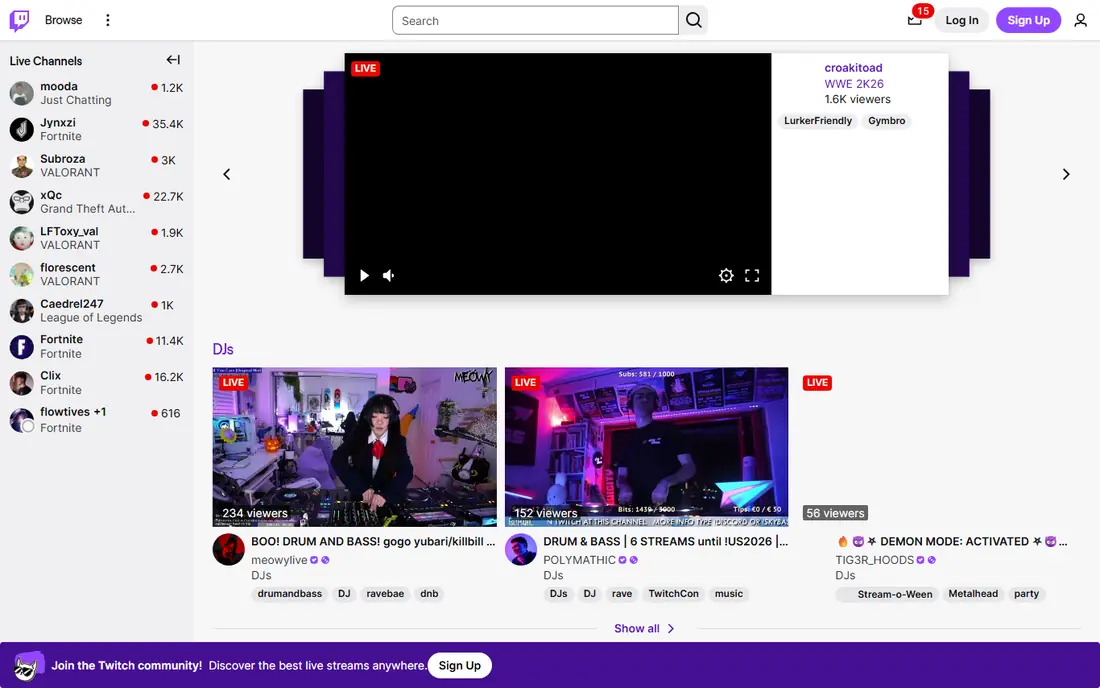The image size is (1100, 688).
Task: Open the TIG3R_HOODS stream thumbnail
Action: [x=938, y=447]
